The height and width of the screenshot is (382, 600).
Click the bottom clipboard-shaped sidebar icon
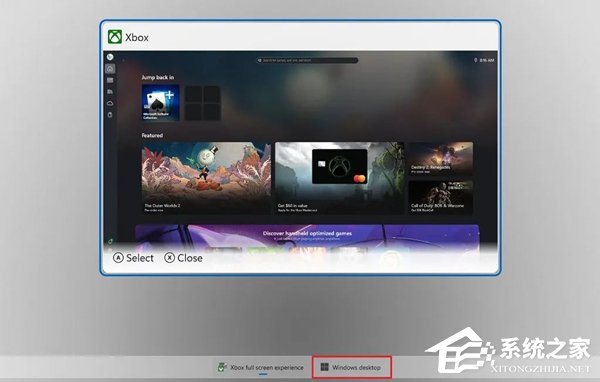tap(110, 115)
